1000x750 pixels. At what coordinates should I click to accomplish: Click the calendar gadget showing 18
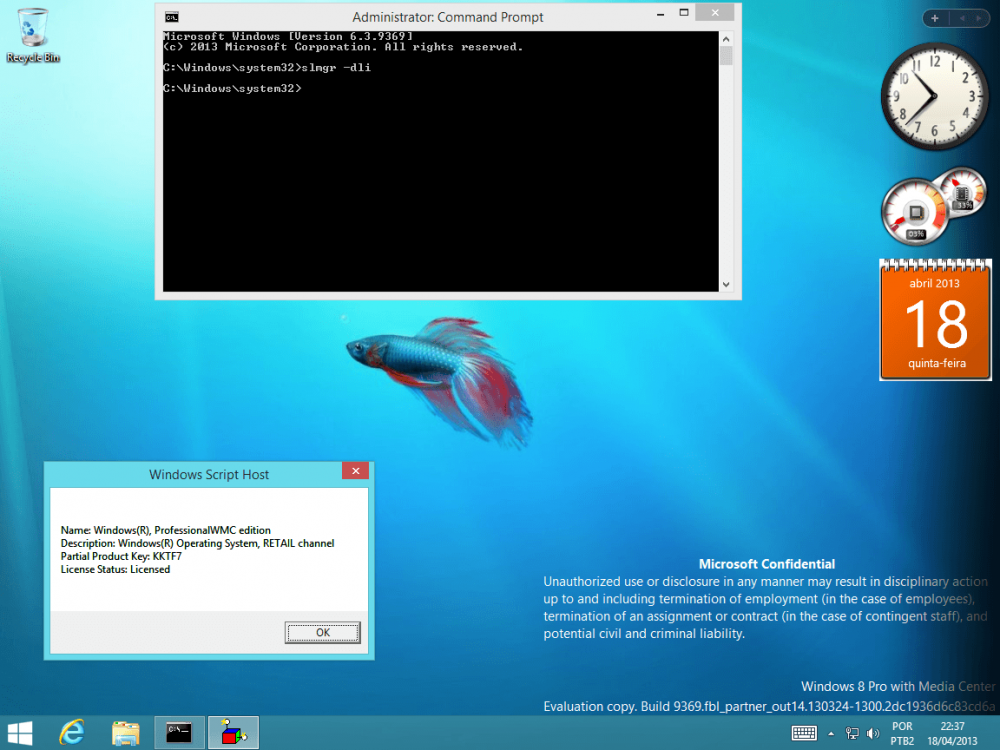936,320
